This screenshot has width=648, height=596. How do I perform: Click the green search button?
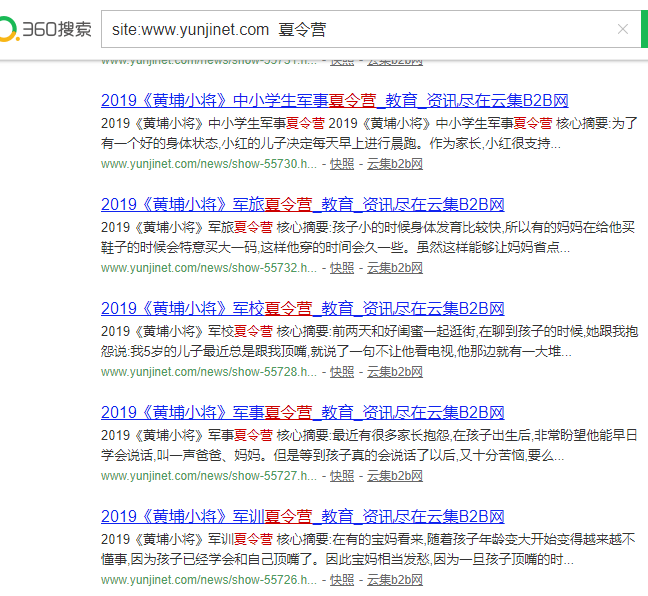click(643, 30)
